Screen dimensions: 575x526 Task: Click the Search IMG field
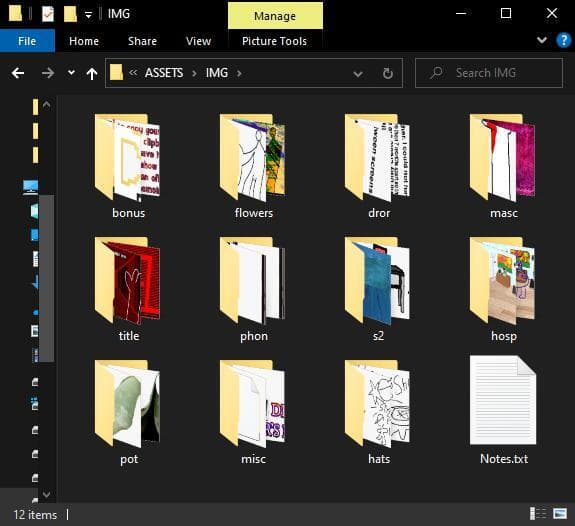(x=489, y=73)
